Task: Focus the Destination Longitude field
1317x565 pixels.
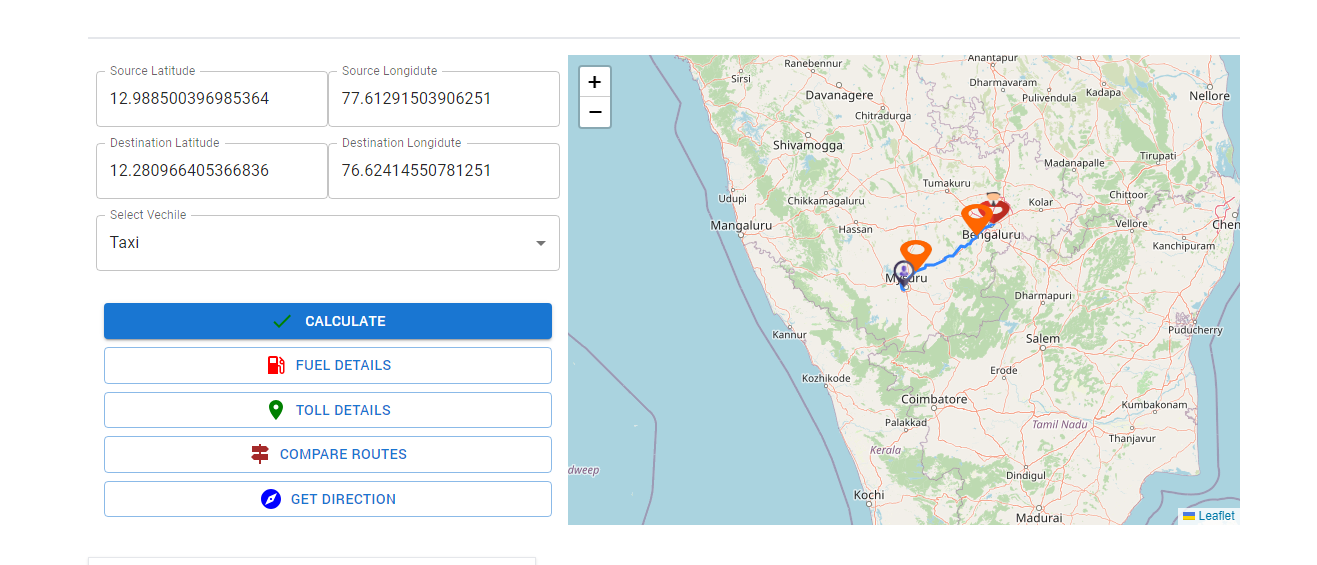Action: [x=444, y=171]
